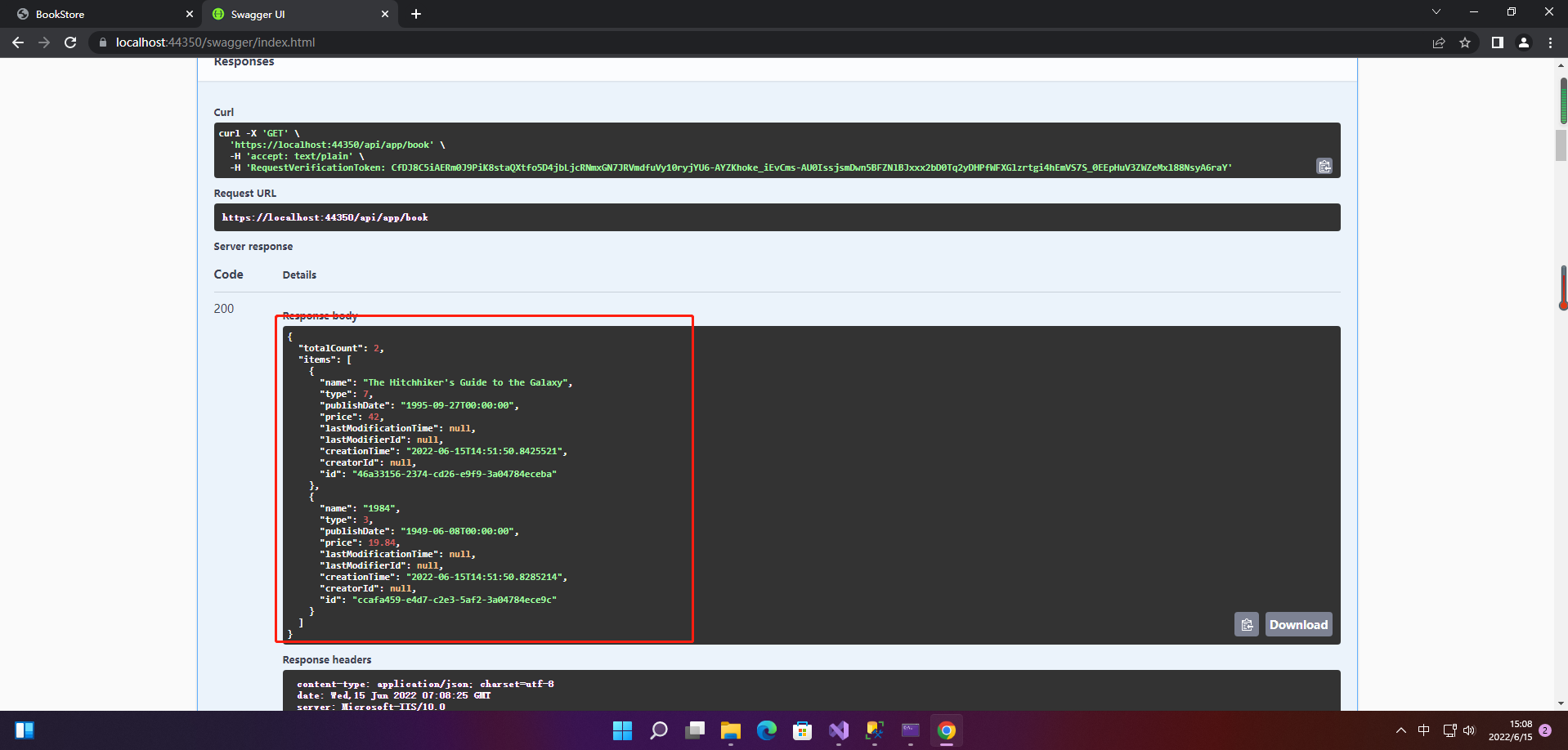1568x750 pixels.
Task: Click the id value ending in ece9c
Action: (x=454, y=600)
